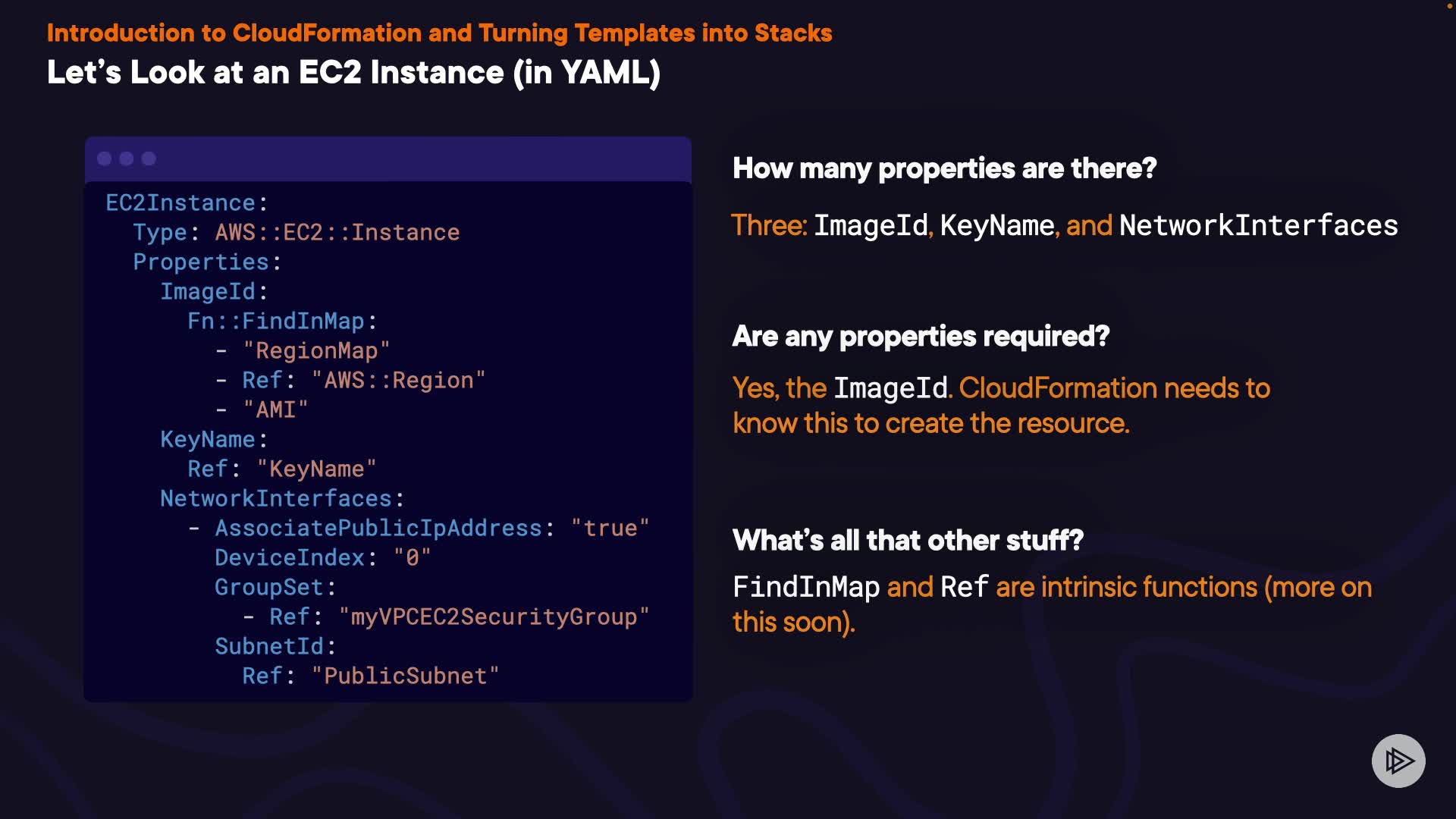Viewport: 1456px width, 819px height.
Task: Click leftmost dot in code window header
Action: point(105,158)
